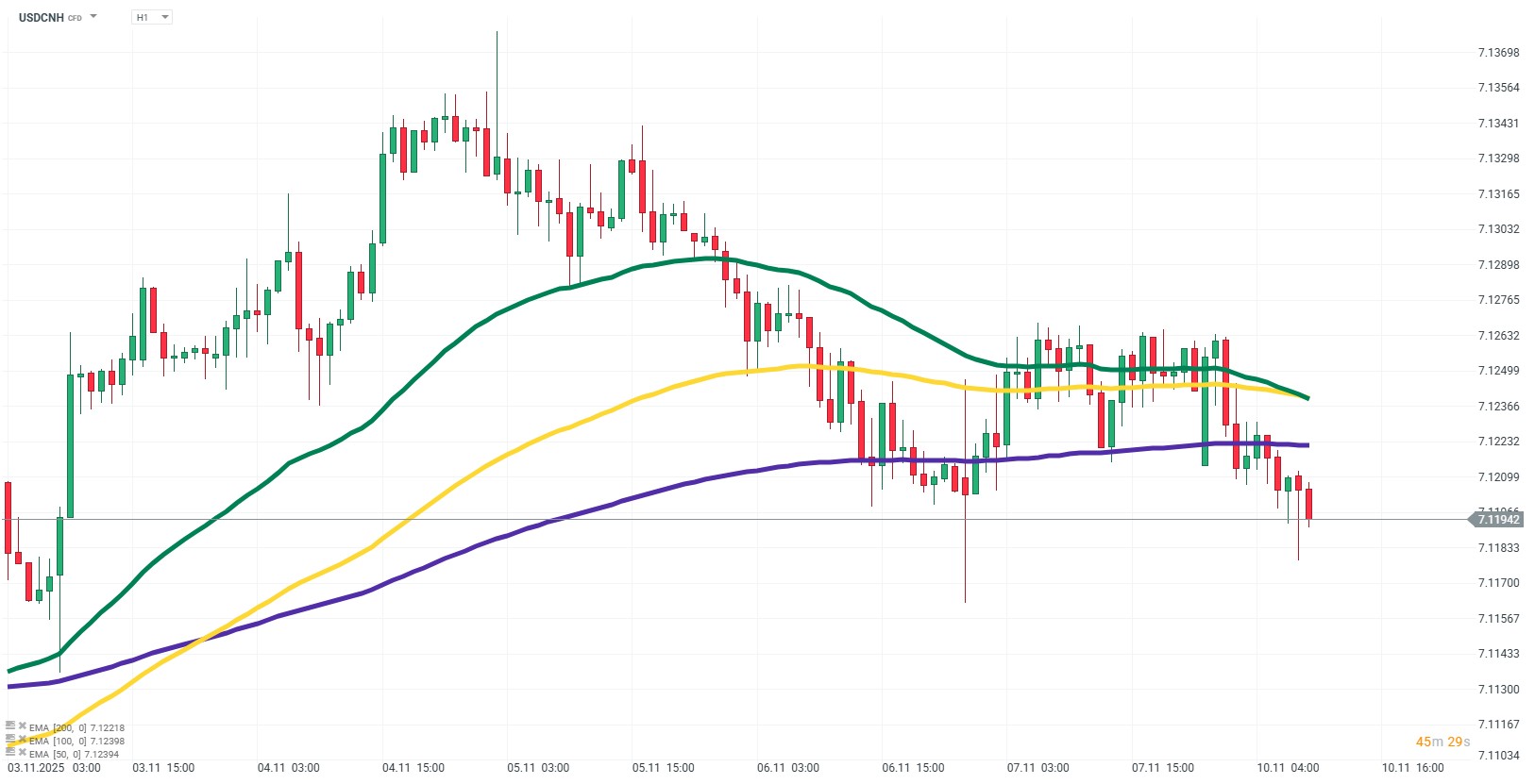Click the 7.11034 price axis label
The height and width of the screenshot is (784, 1535).
point(1498,755)
